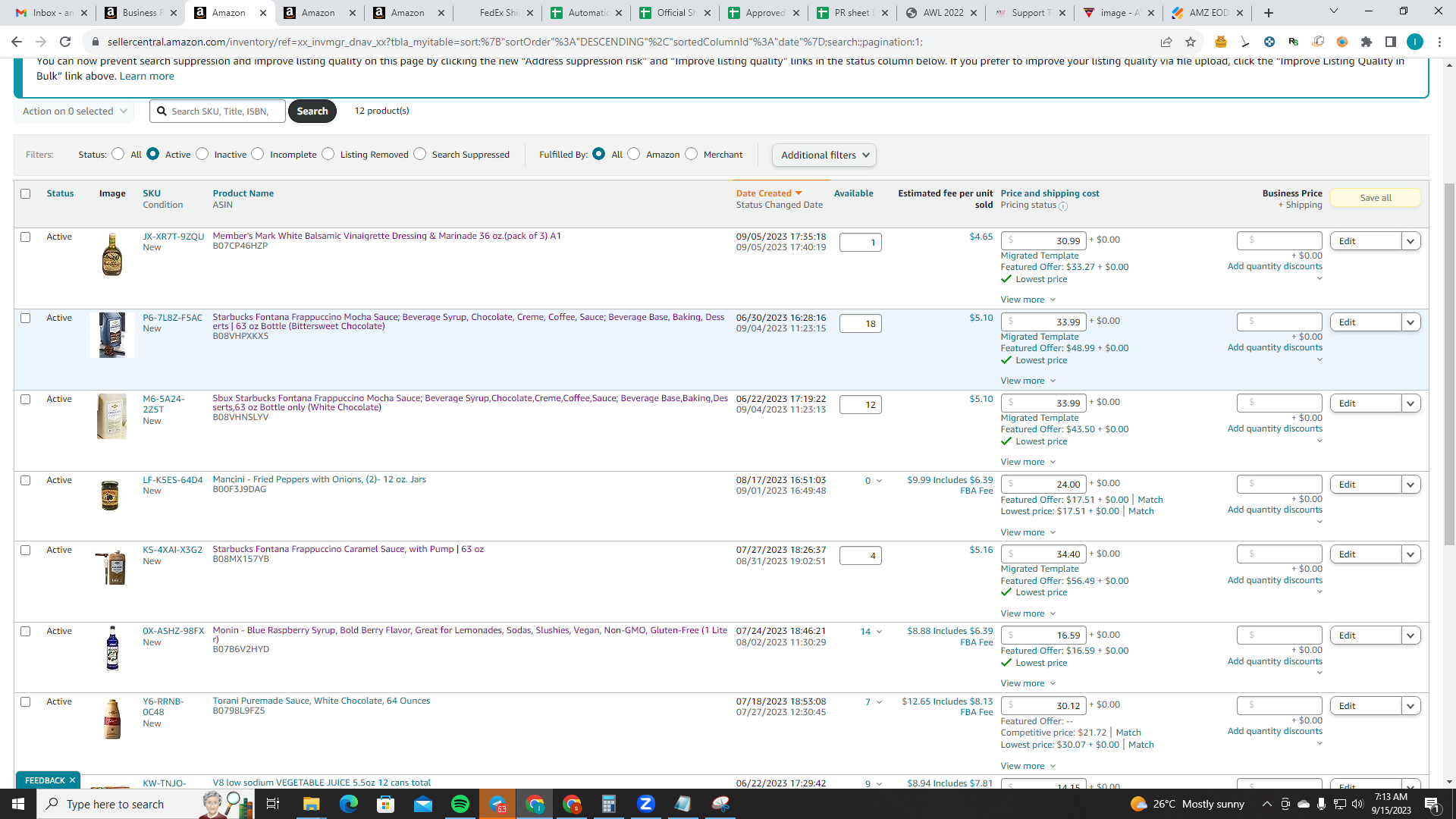Open the Monin Blue Raspberry Syrup product link
The width and height of the screenshot is (1456, 819).
coord(469,635)
